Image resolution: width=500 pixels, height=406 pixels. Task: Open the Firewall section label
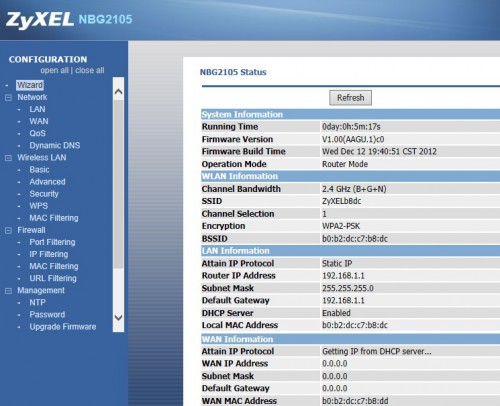click(31, 230)
